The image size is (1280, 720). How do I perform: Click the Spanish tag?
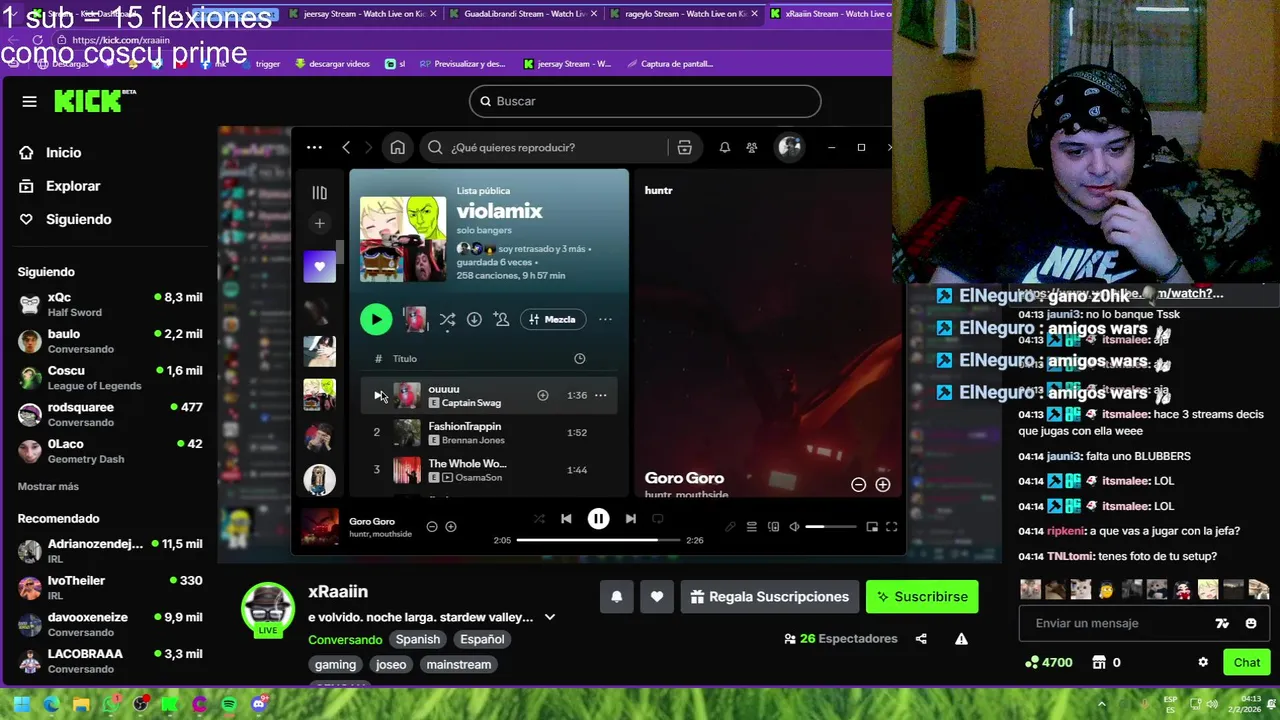click(x=418, y=639)
